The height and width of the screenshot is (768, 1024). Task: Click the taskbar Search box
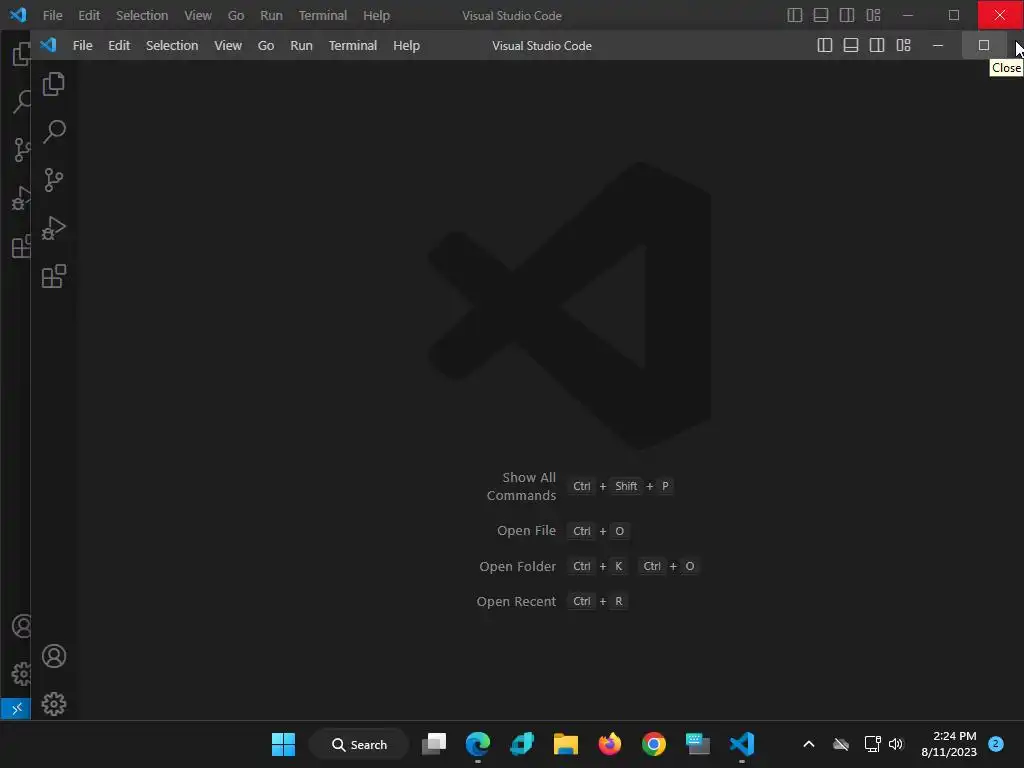coord(359,744)
